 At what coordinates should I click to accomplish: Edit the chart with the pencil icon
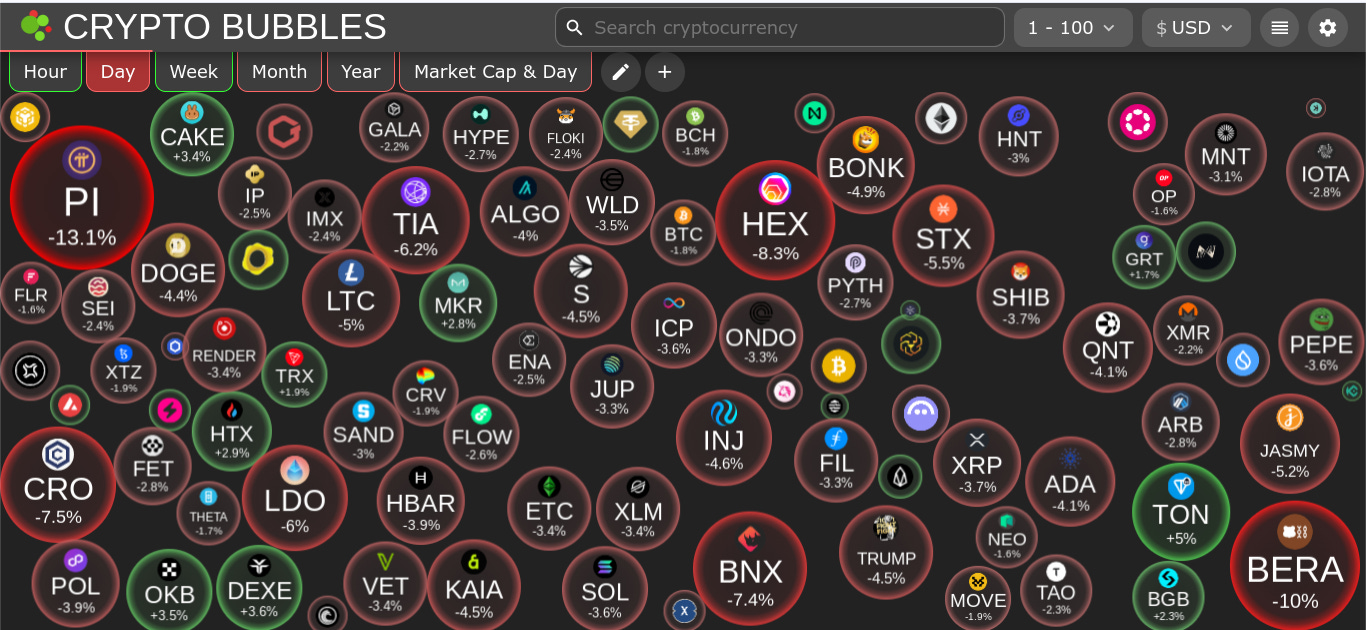[x=620, y=72]
